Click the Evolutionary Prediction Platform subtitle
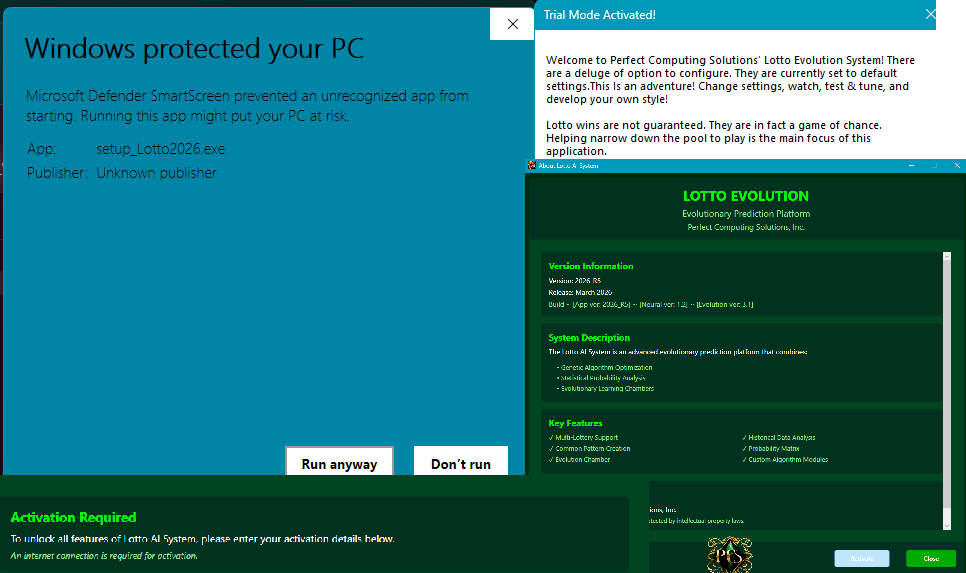 [745, 214]
